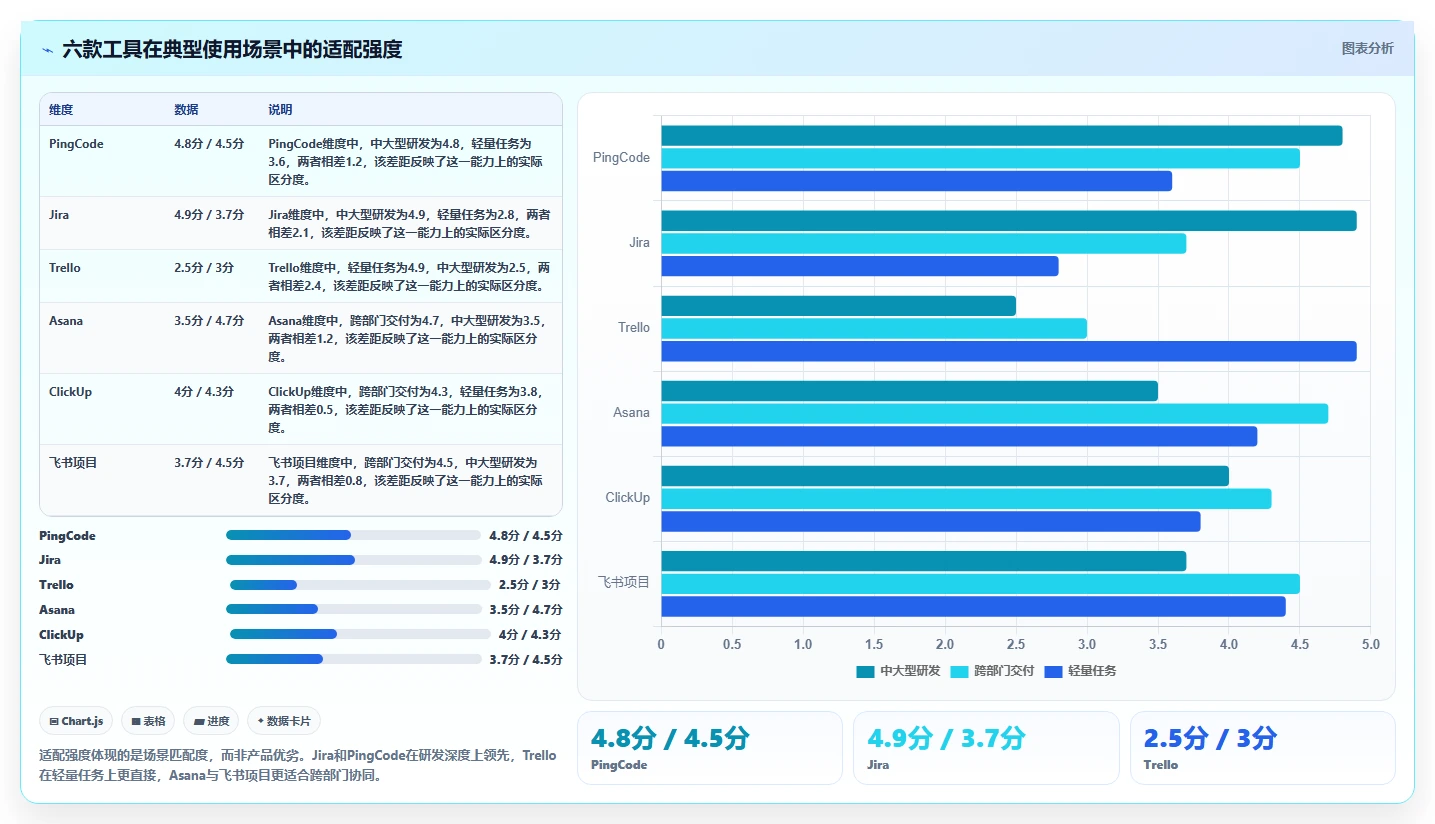Screen dimensions: 1435x824
Task: Open the Jira score card 4.9分 / 3.7分
Action: click(986, 748)
